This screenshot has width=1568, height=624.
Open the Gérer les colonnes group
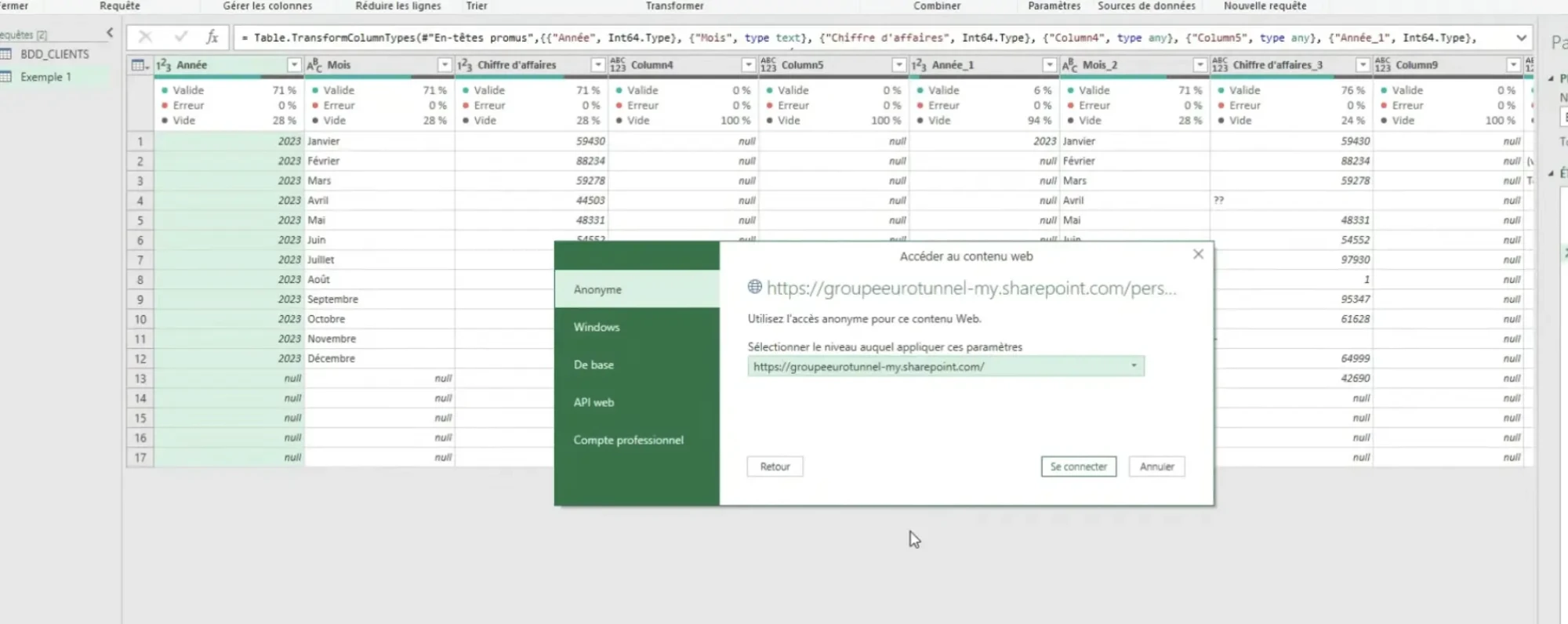click(267, 6)
